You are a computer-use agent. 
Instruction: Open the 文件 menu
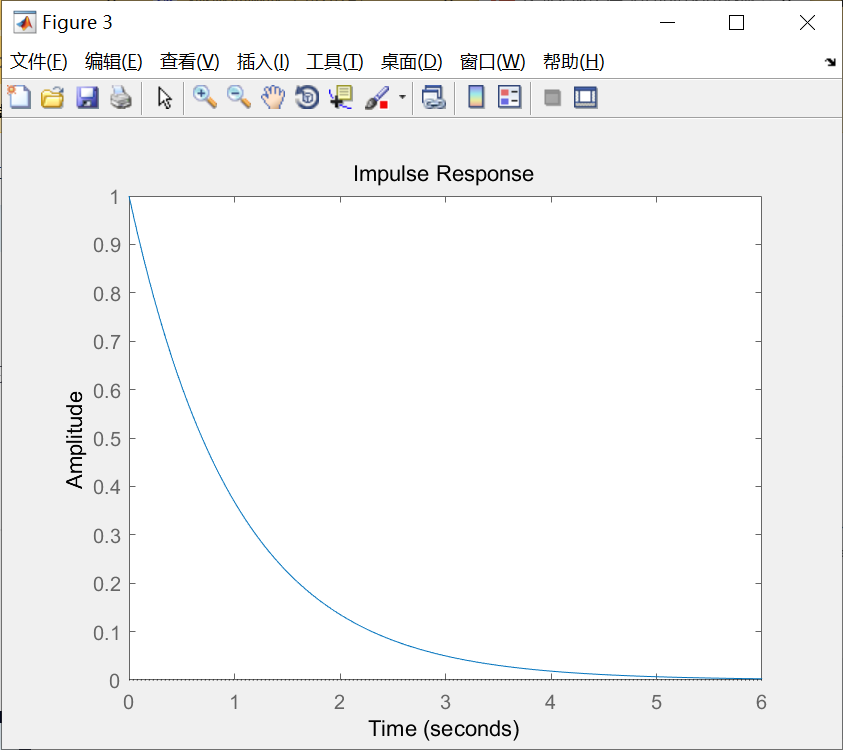pos(39,61)
